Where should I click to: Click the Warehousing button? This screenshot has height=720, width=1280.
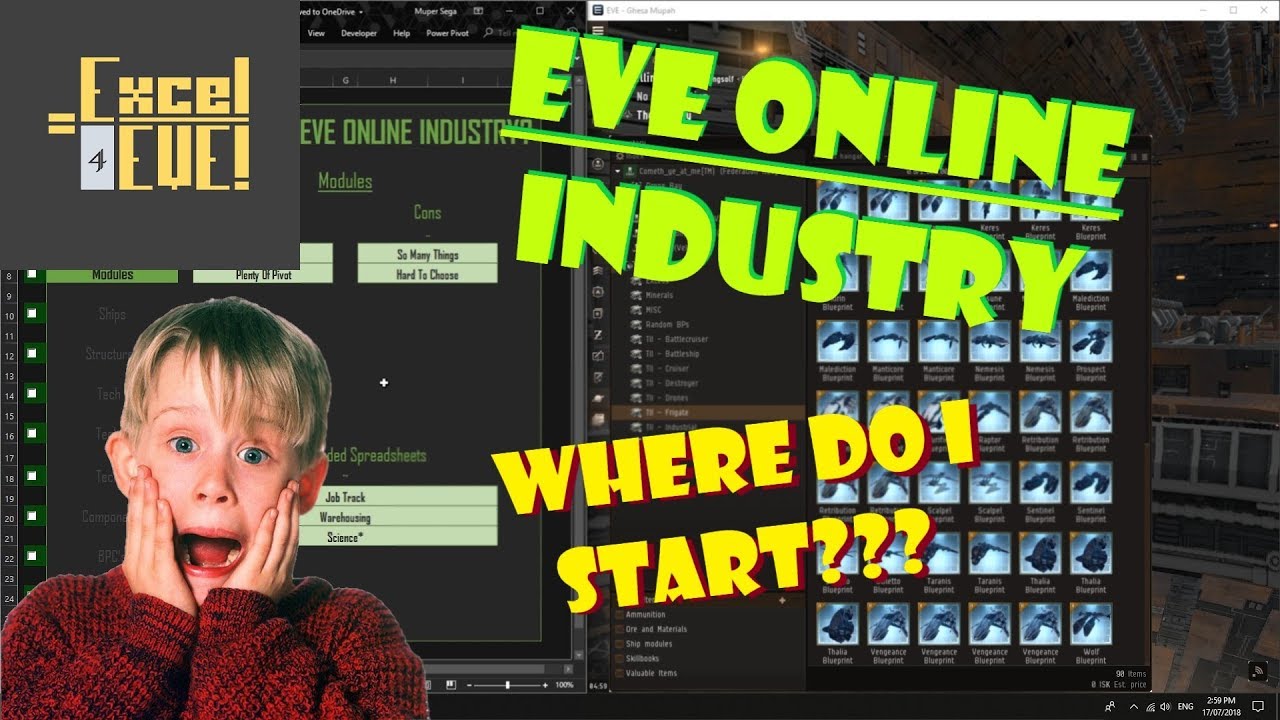tap(345, 517)
